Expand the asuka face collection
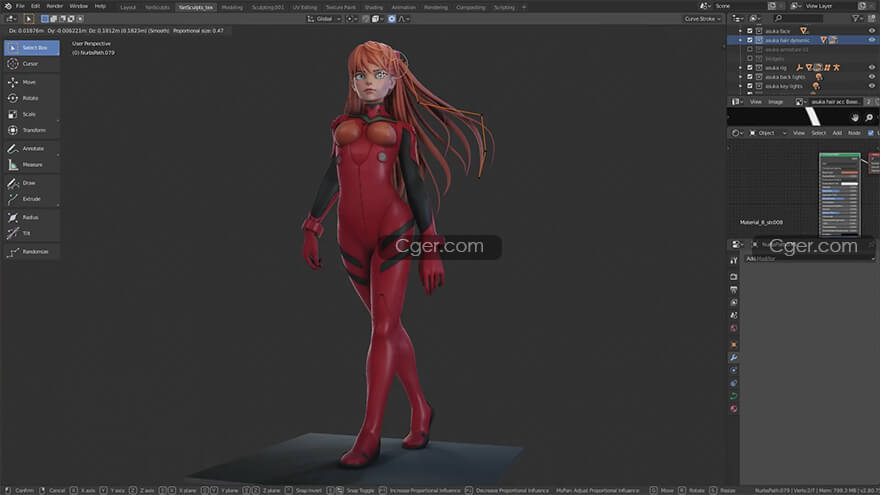 tap(740, 31)
